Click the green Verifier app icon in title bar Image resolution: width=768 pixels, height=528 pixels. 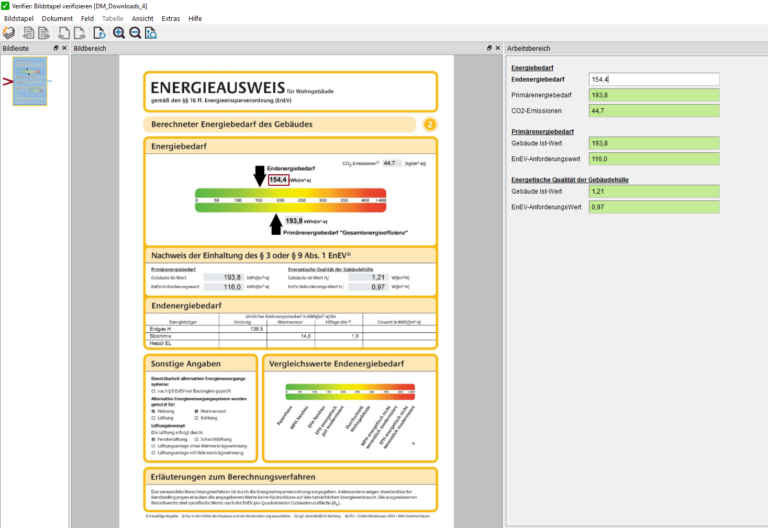5,6
